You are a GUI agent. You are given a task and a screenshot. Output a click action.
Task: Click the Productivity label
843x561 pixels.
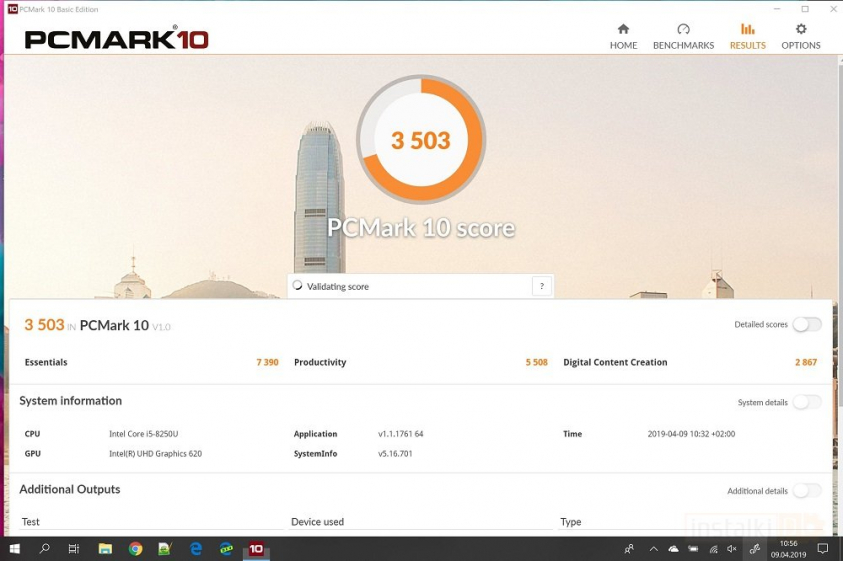[320, 362]
